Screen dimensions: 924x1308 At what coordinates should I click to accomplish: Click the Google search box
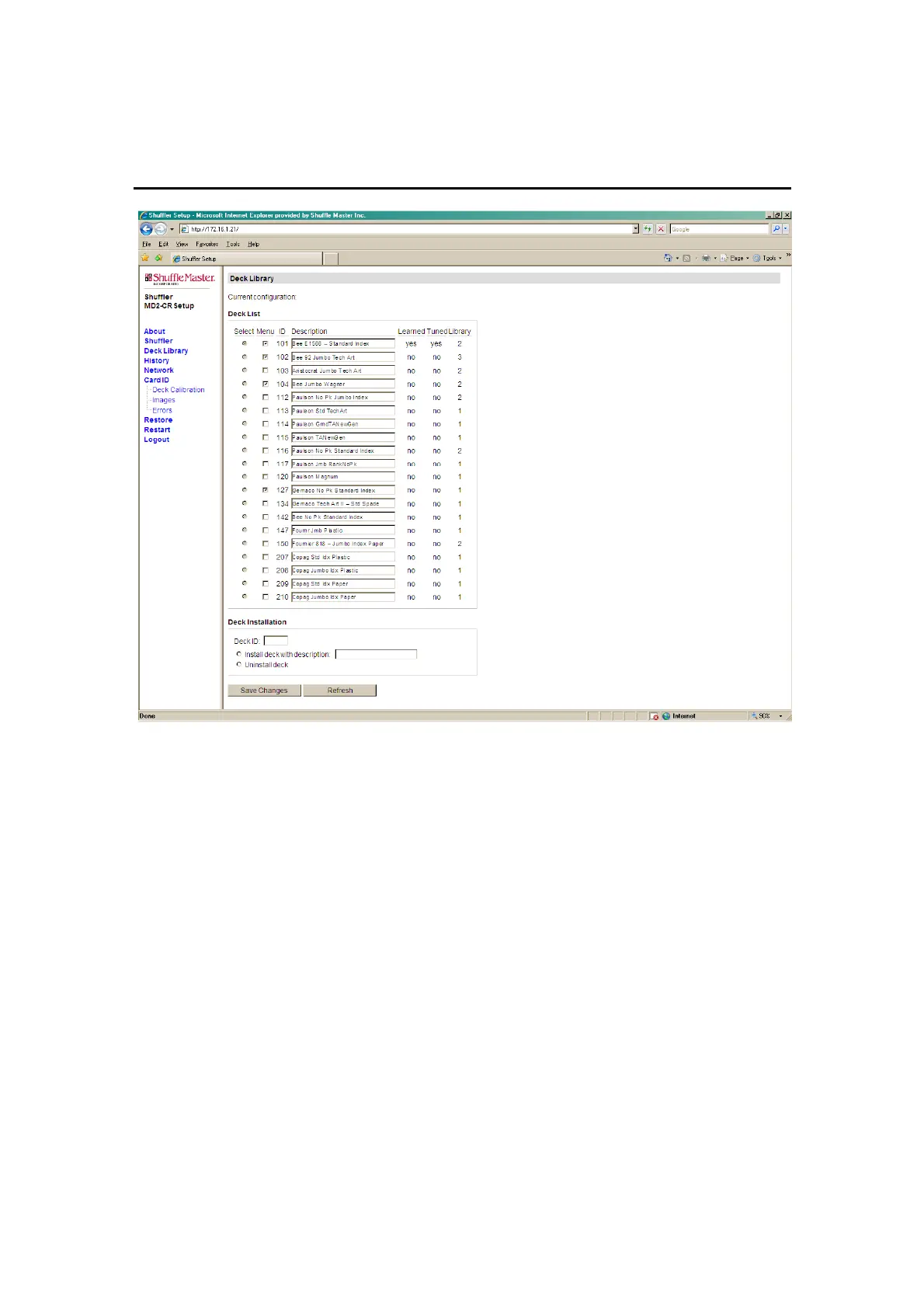tap(719, 229)
